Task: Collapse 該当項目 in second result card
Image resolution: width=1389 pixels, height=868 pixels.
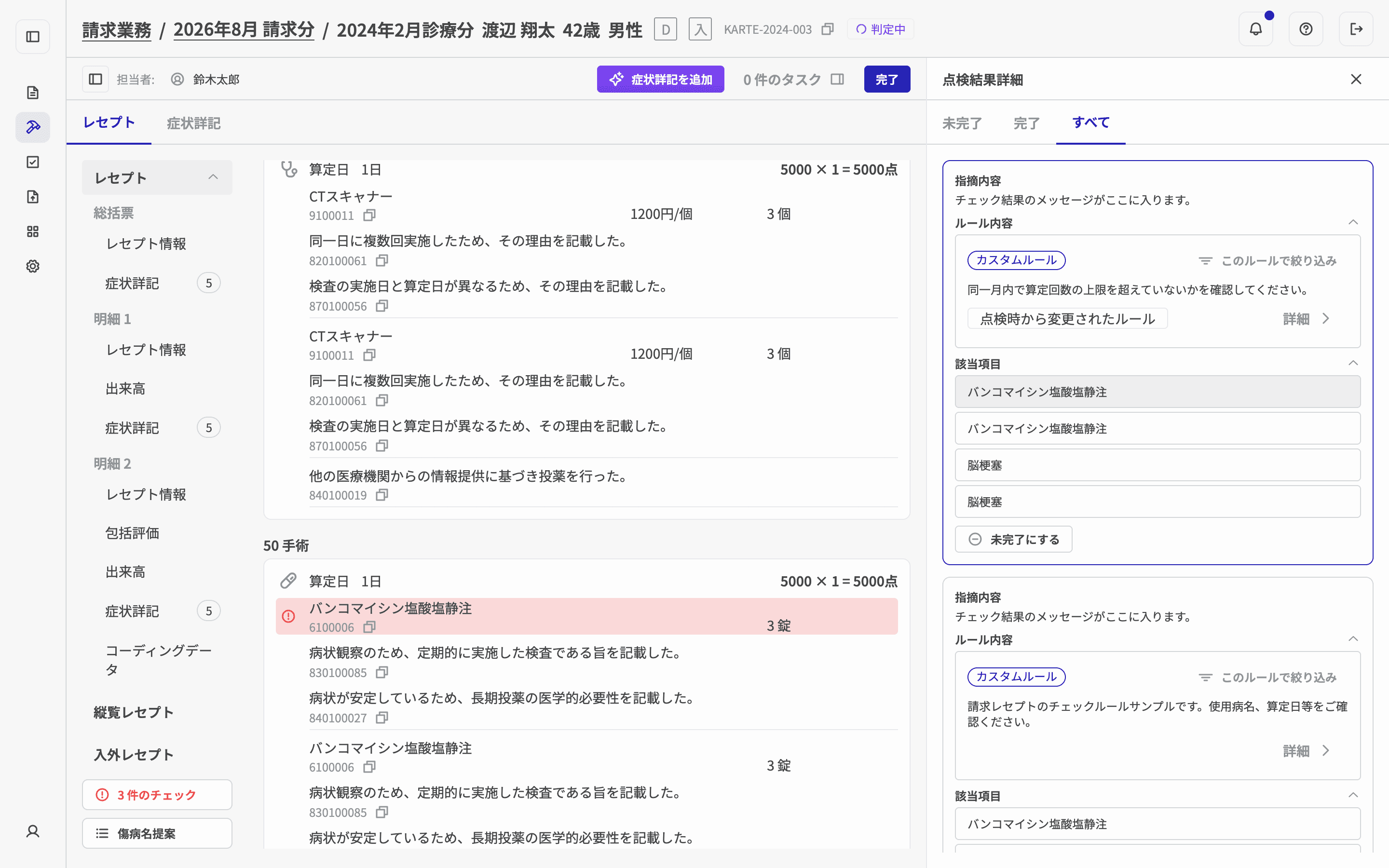Action: pos(1353,796)
